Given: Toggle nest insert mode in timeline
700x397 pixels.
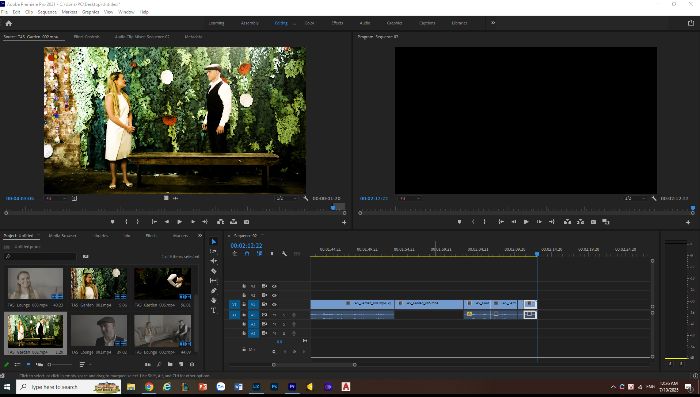Looking at the screenshot, I should (x=235, y=254).
